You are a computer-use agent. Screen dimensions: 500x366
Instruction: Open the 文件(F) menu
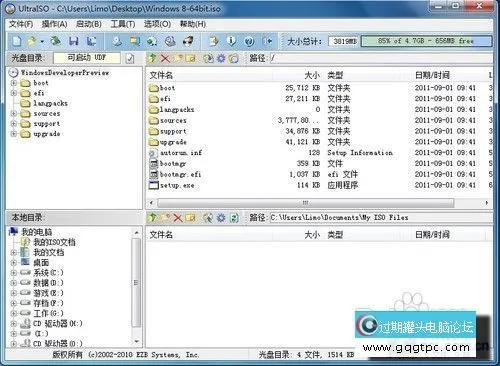point(21,24)
